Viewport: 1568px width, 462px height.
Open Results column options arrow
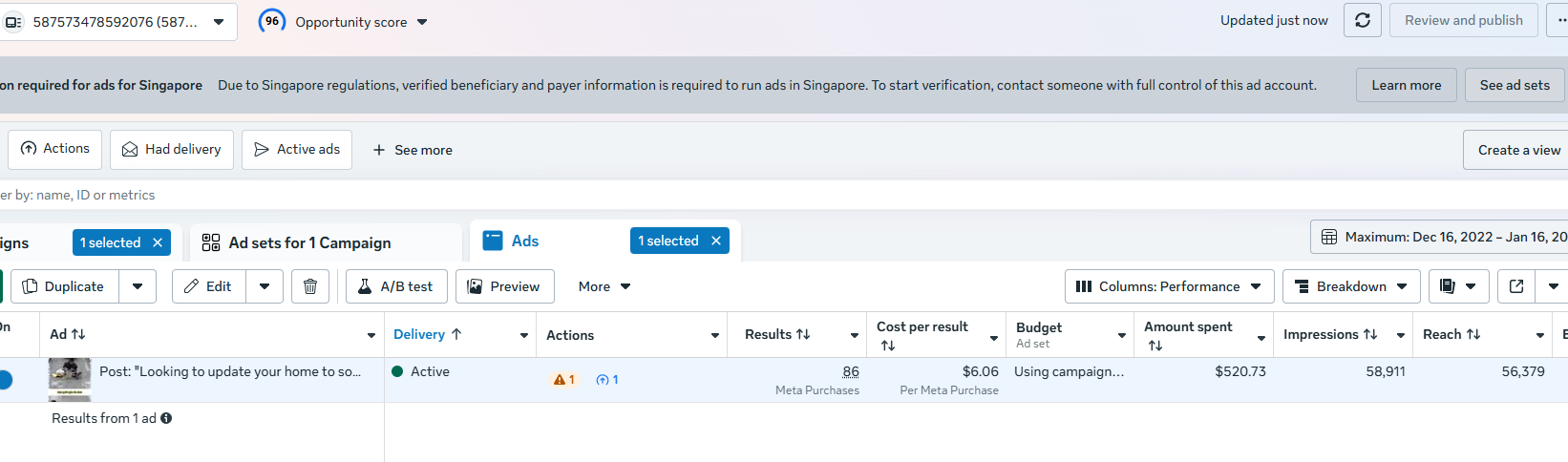point(855,335)
